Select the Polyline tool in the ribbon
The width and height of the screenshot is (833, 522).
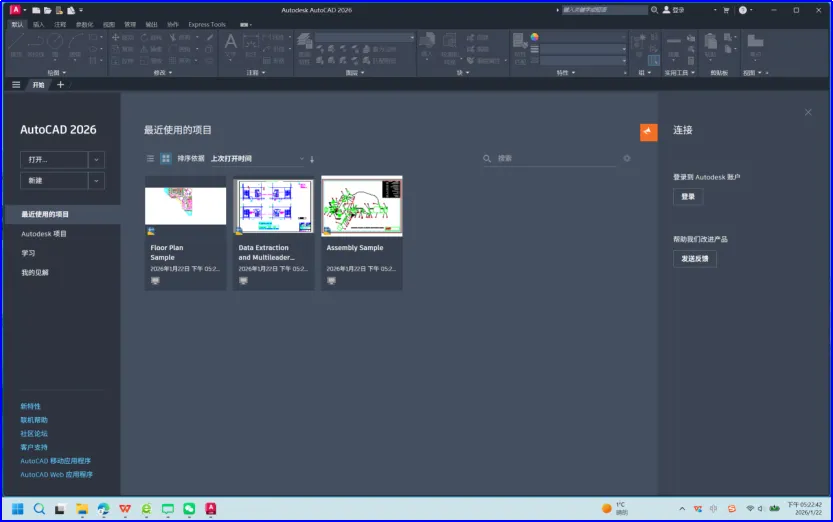36,44
